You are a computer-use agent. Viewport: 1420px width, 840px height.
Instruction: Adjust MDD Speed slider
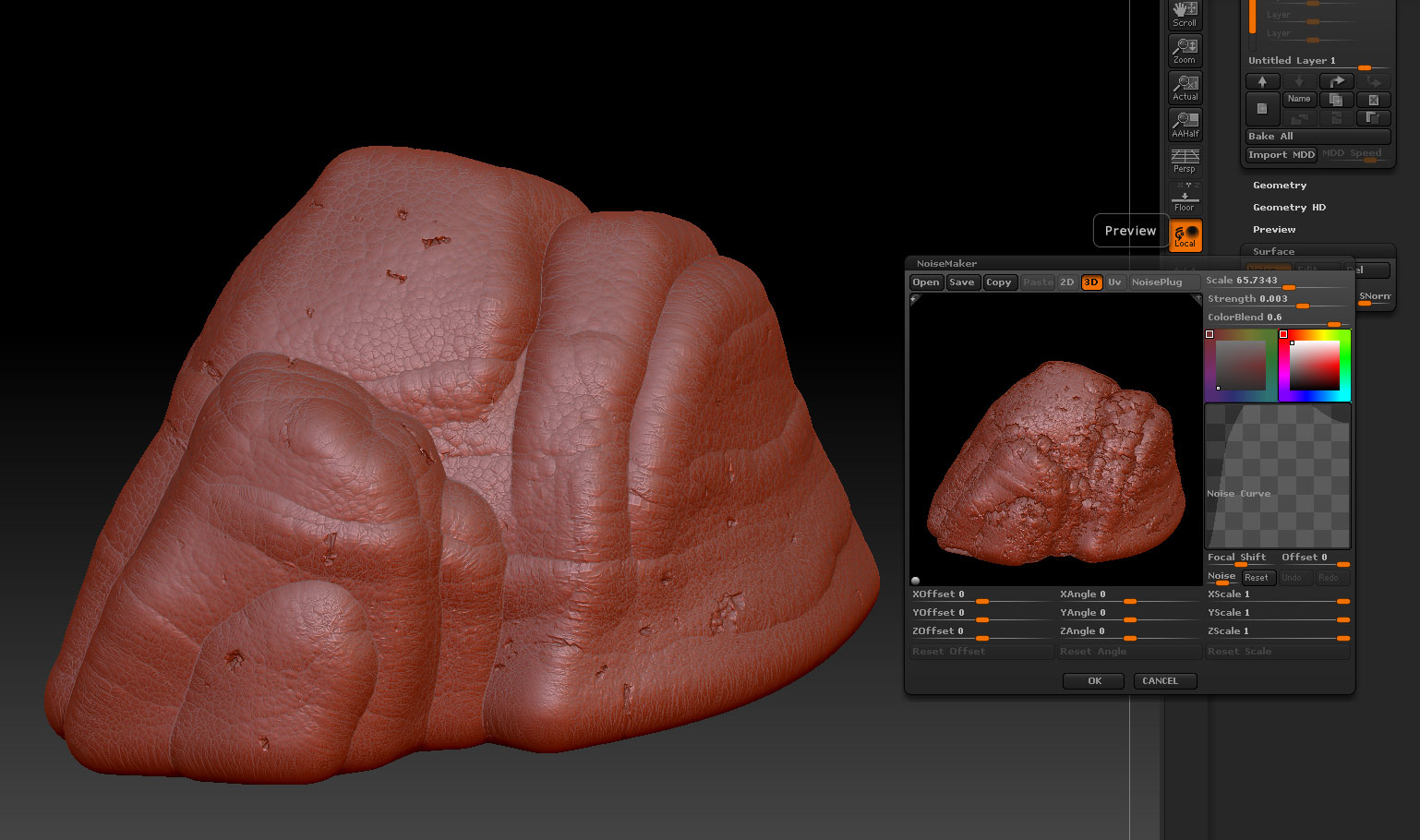pos(1354,154)
